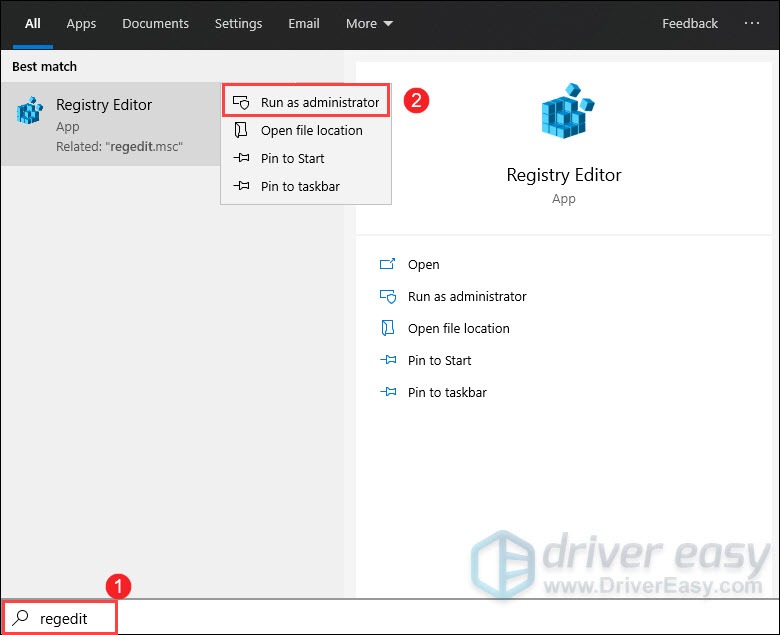Screen dimensions: 780x635
Task: Click the large Registry Editor icon in preview pane
Action: pyautogui.click(x=568, y=111)
